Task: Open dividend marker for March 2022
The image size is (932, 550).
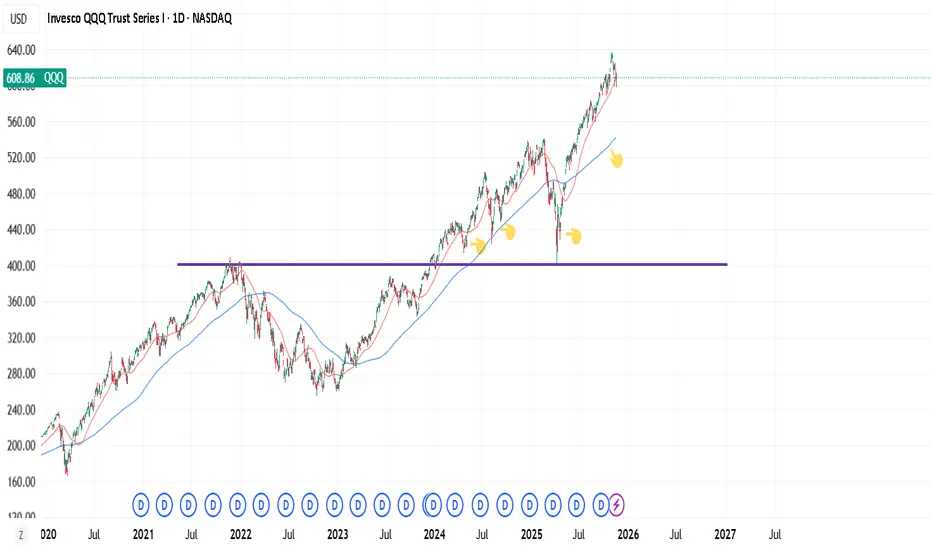Action: click(x=261, y=505)
